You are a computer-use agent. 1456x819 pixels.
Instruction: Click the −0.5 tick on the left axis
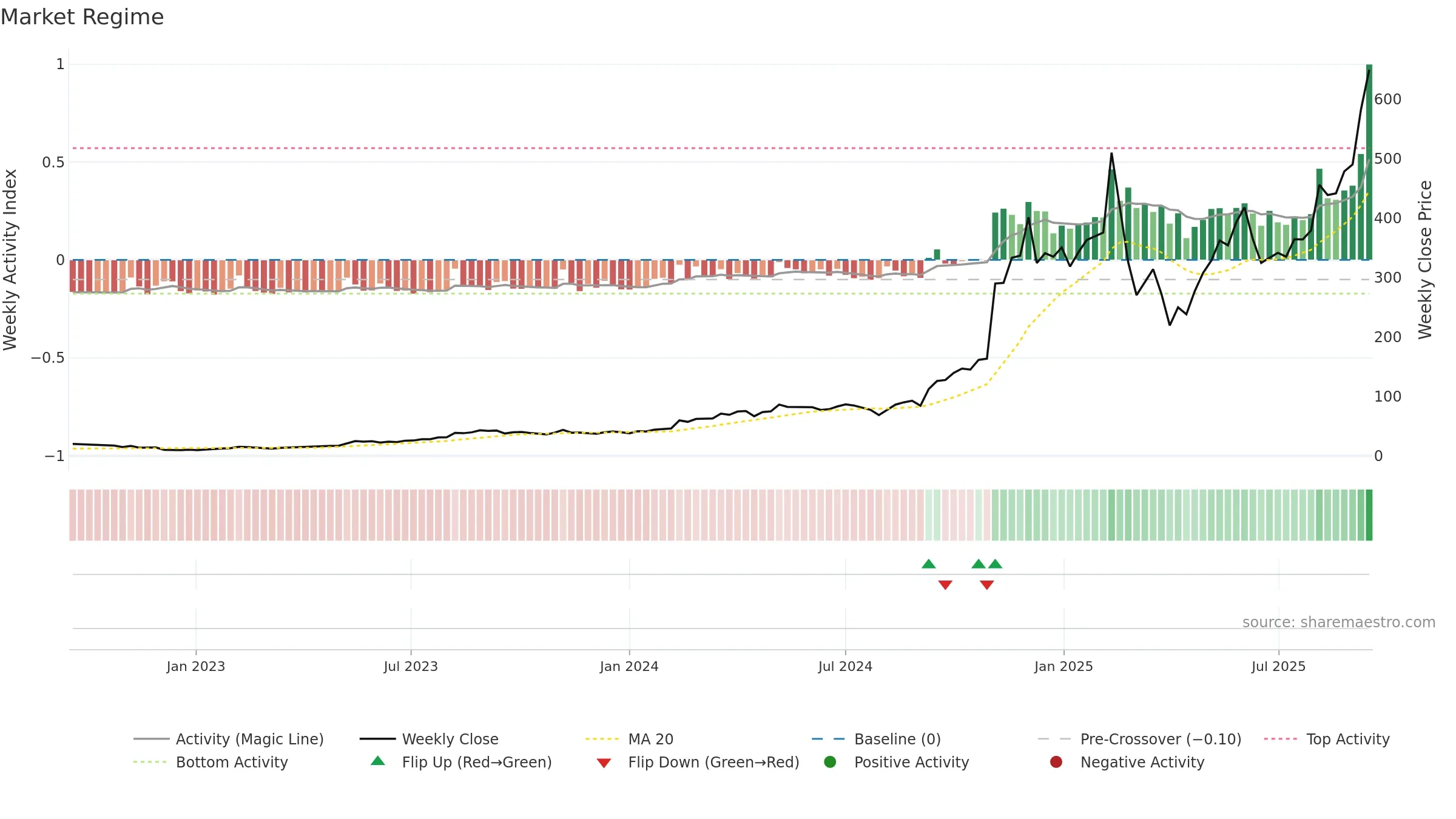click(48, 358)
